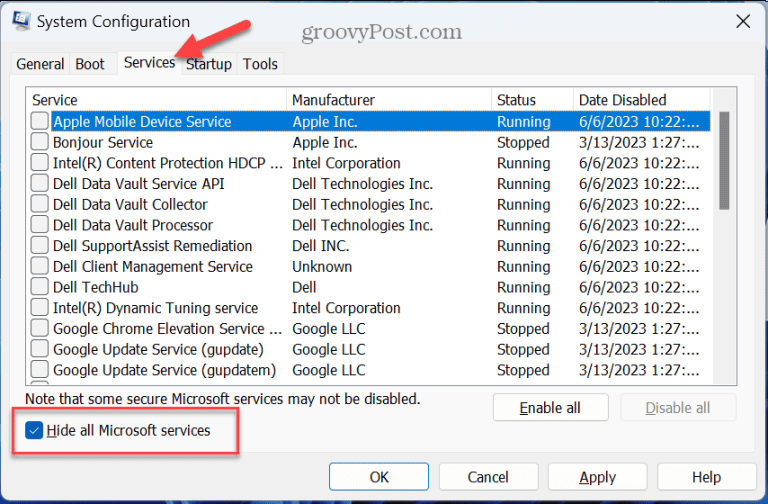Click the Apply button

click(x=598, y=477)
